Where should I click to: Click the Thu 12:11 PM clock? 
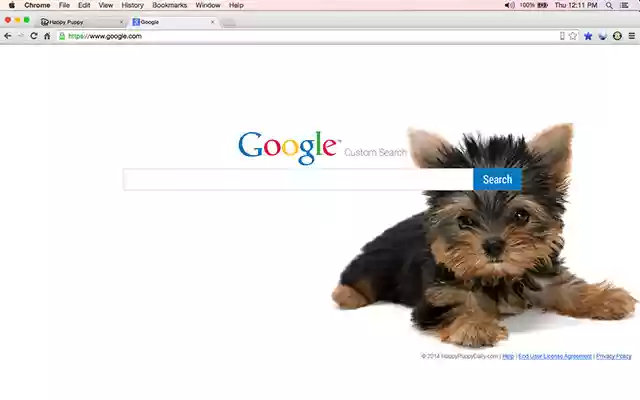[576, 5]
